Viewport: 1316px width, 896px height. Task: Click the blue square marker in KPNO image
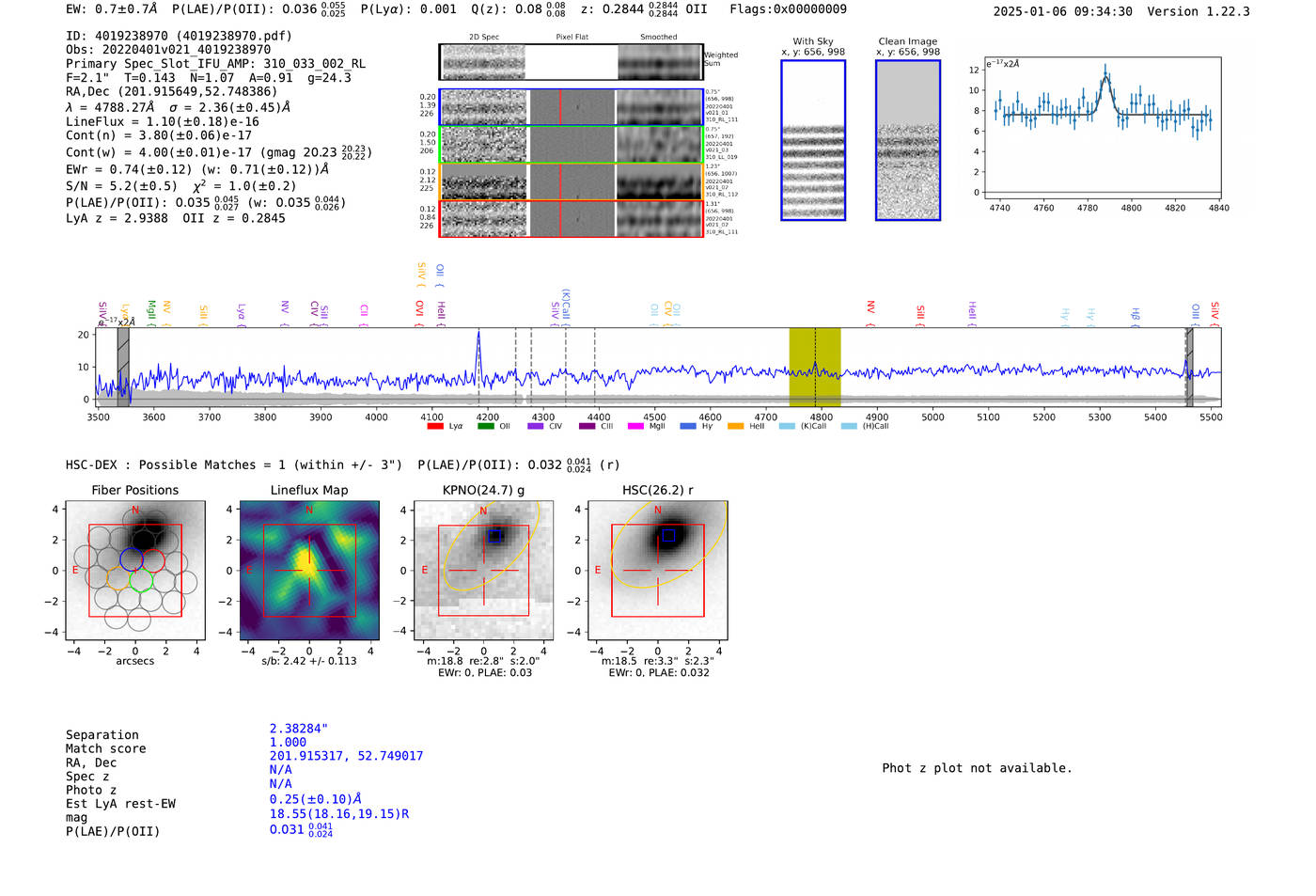[495, 536]
